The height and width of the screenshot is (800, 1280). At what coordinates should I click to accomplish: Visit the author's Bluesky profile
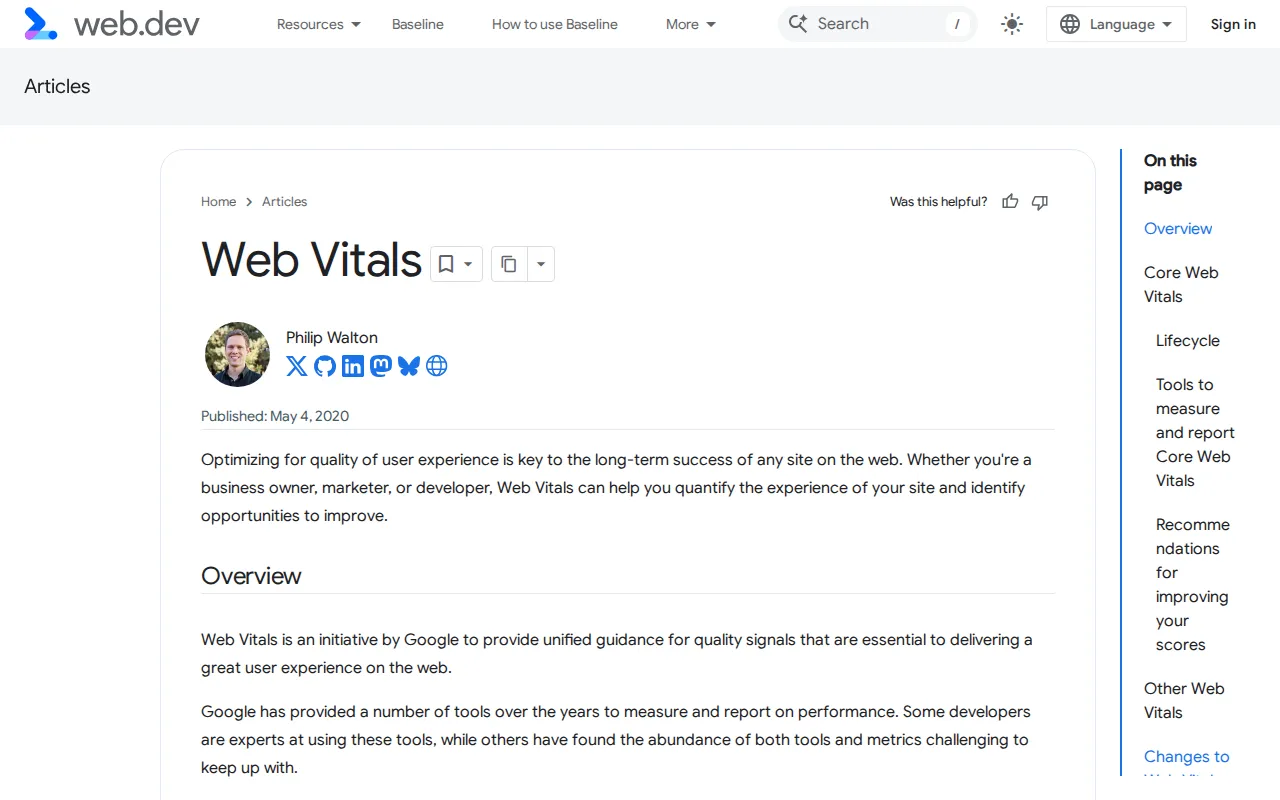(409, 366)
